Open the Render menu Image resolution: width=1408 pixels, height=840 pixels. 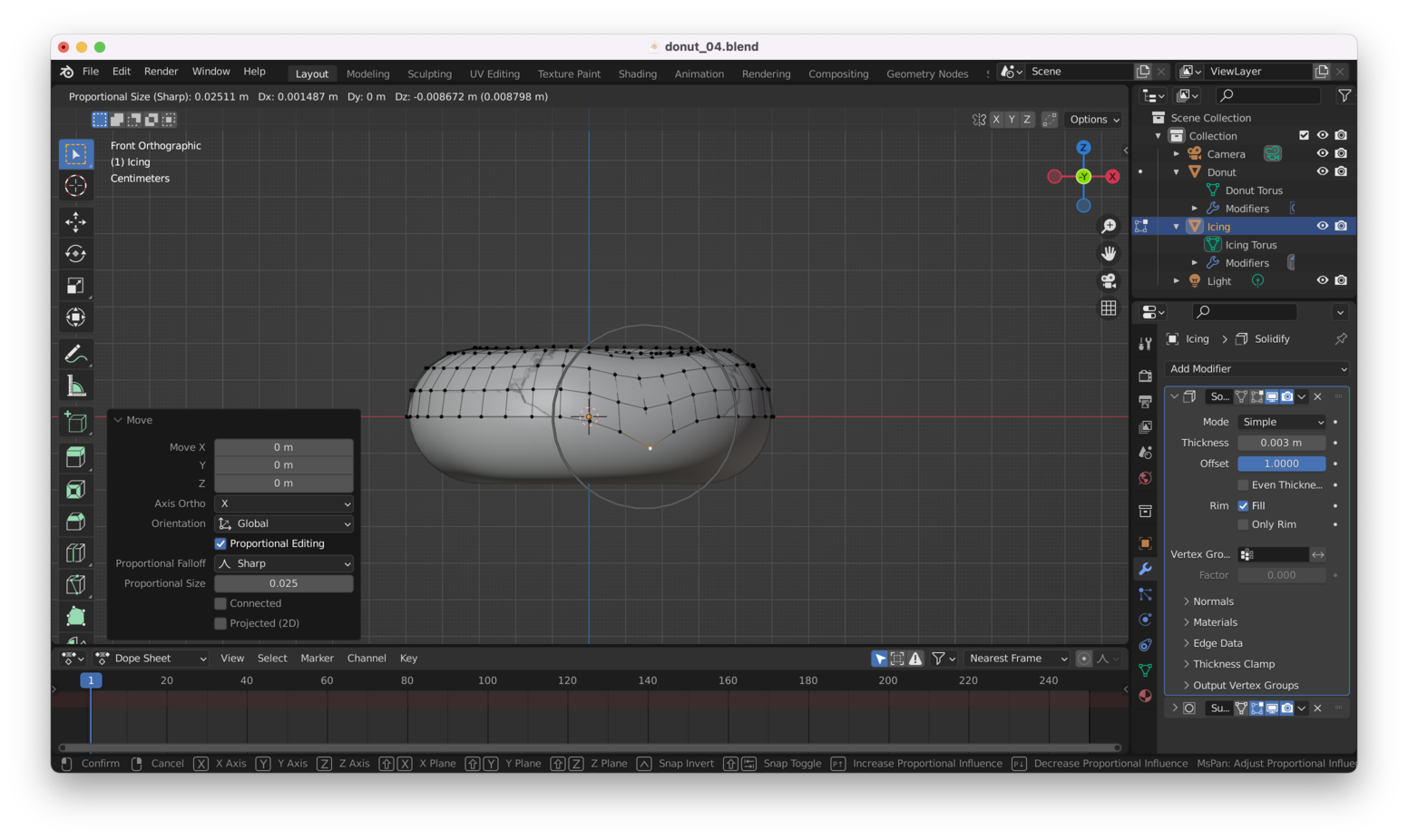click(161, 72)
